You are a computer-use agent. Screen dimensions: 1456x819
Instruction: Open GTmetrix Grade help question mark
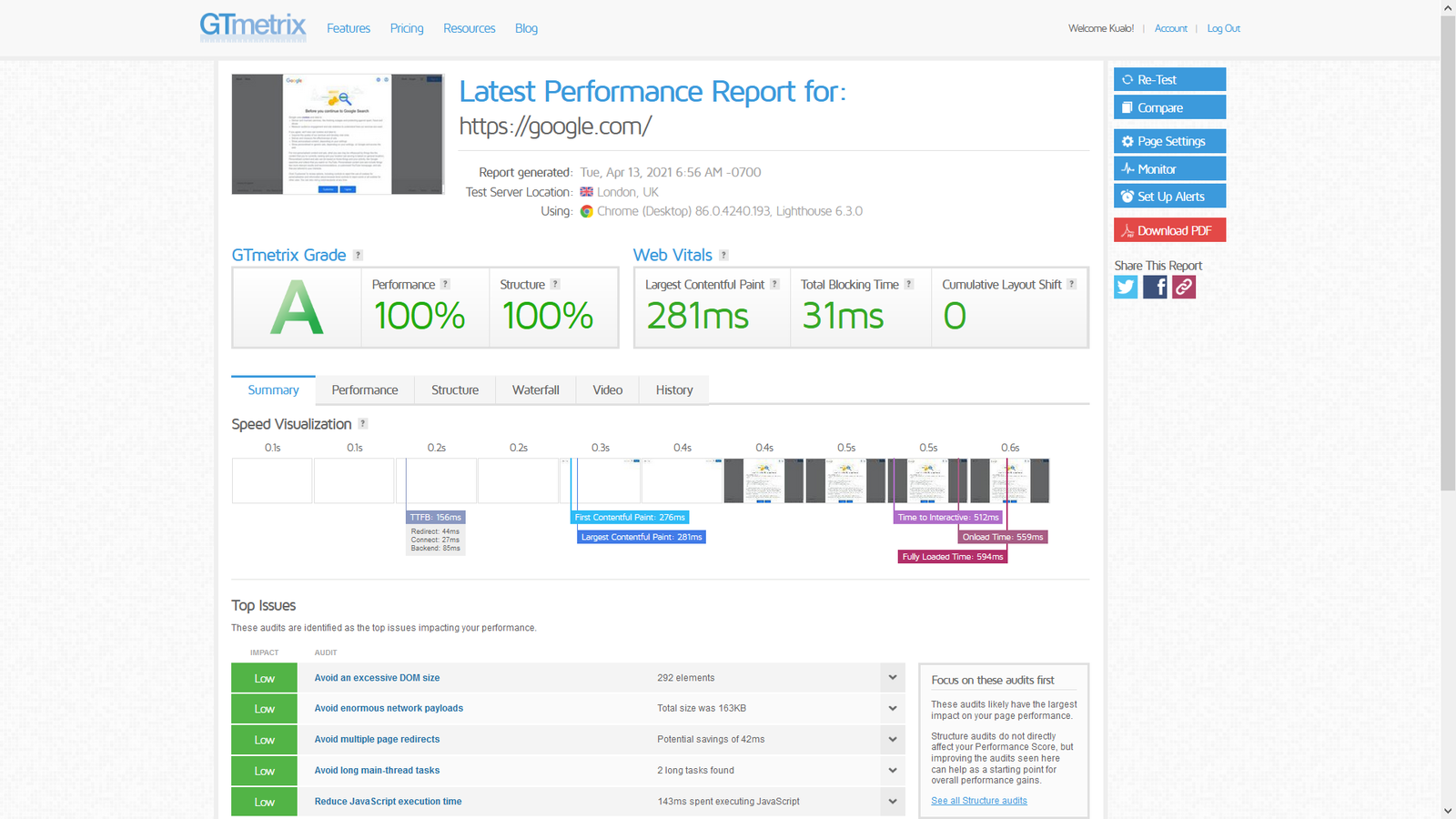[x=358, y=256]
